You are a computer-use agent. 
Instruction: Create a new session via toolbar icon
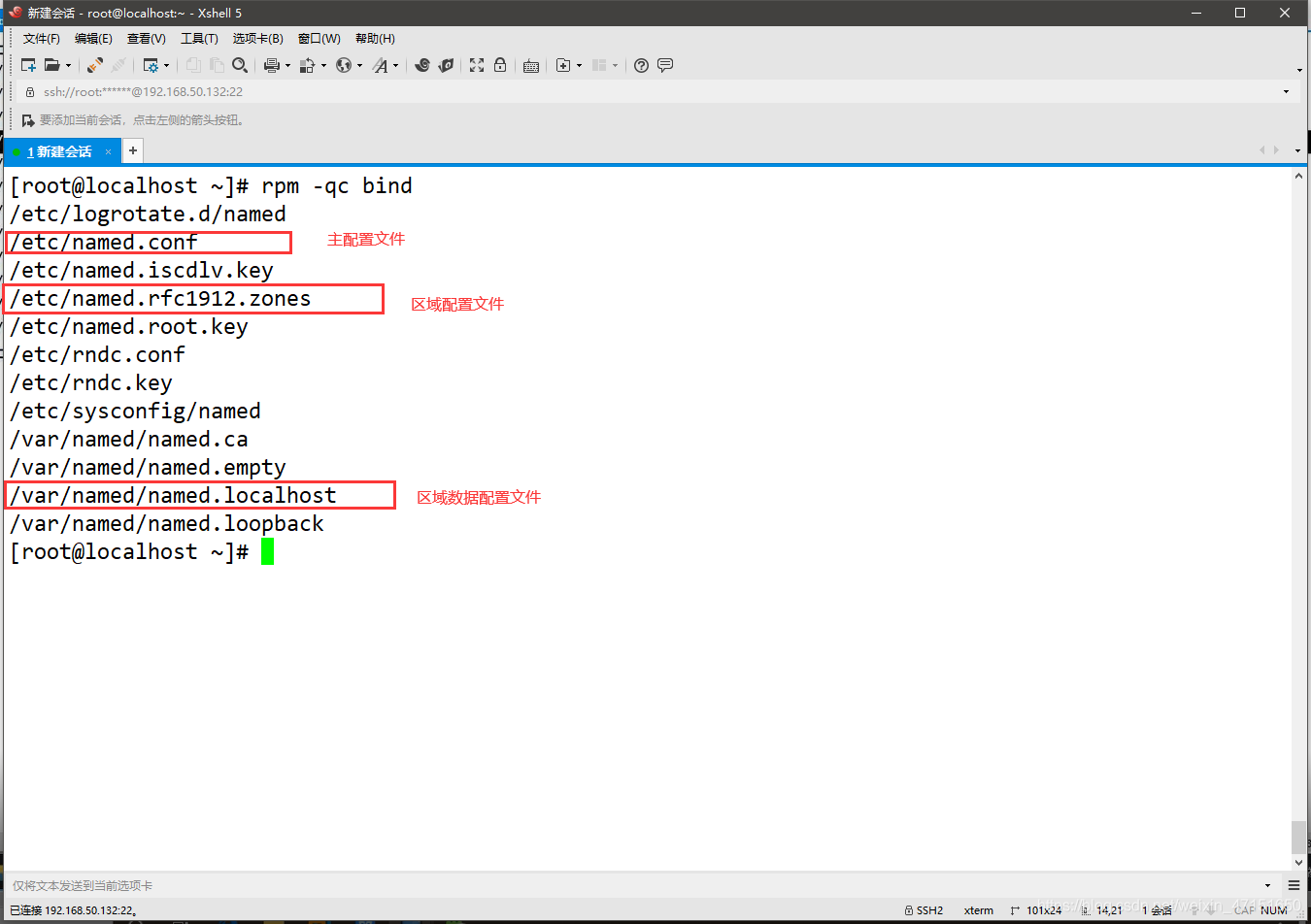click(x=28, y=65)
